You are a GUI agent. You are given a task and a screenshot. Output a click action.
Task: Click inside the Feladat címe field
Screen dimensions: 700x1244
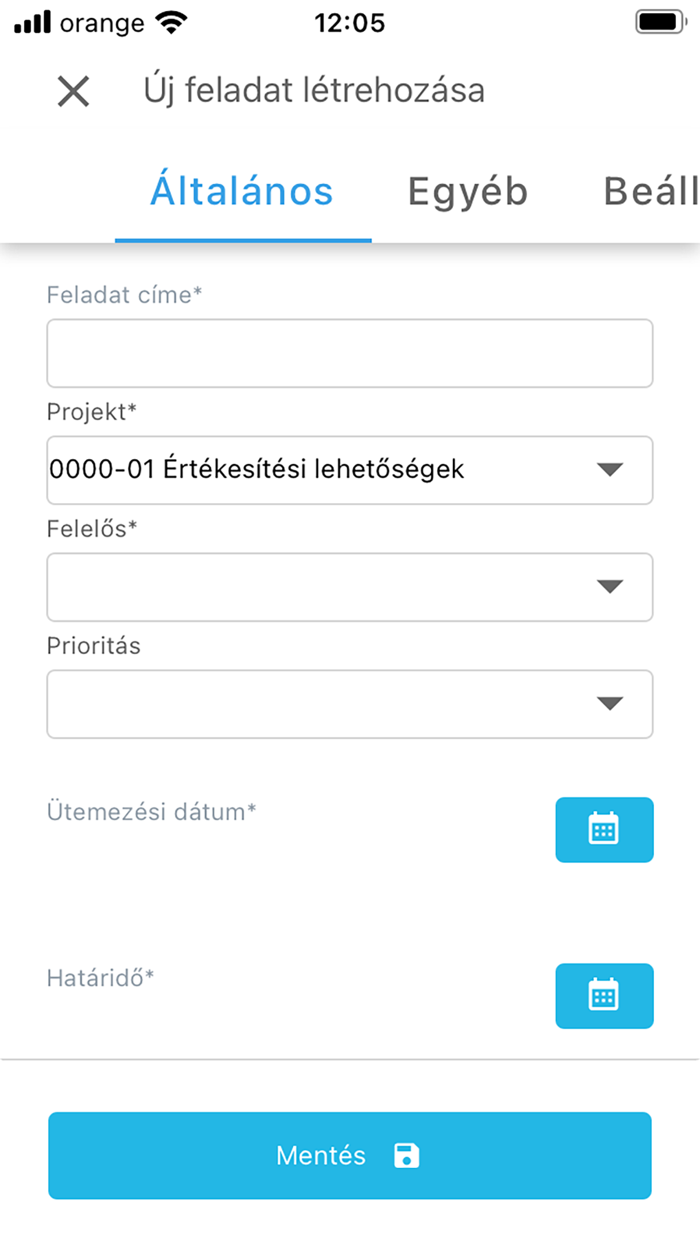coord(349,352)
